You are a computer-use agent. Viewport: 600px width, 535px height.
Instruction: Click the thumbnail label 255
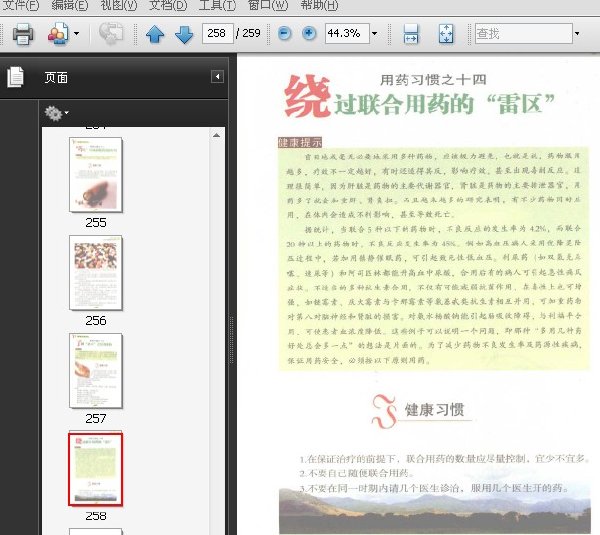point(96,222)
